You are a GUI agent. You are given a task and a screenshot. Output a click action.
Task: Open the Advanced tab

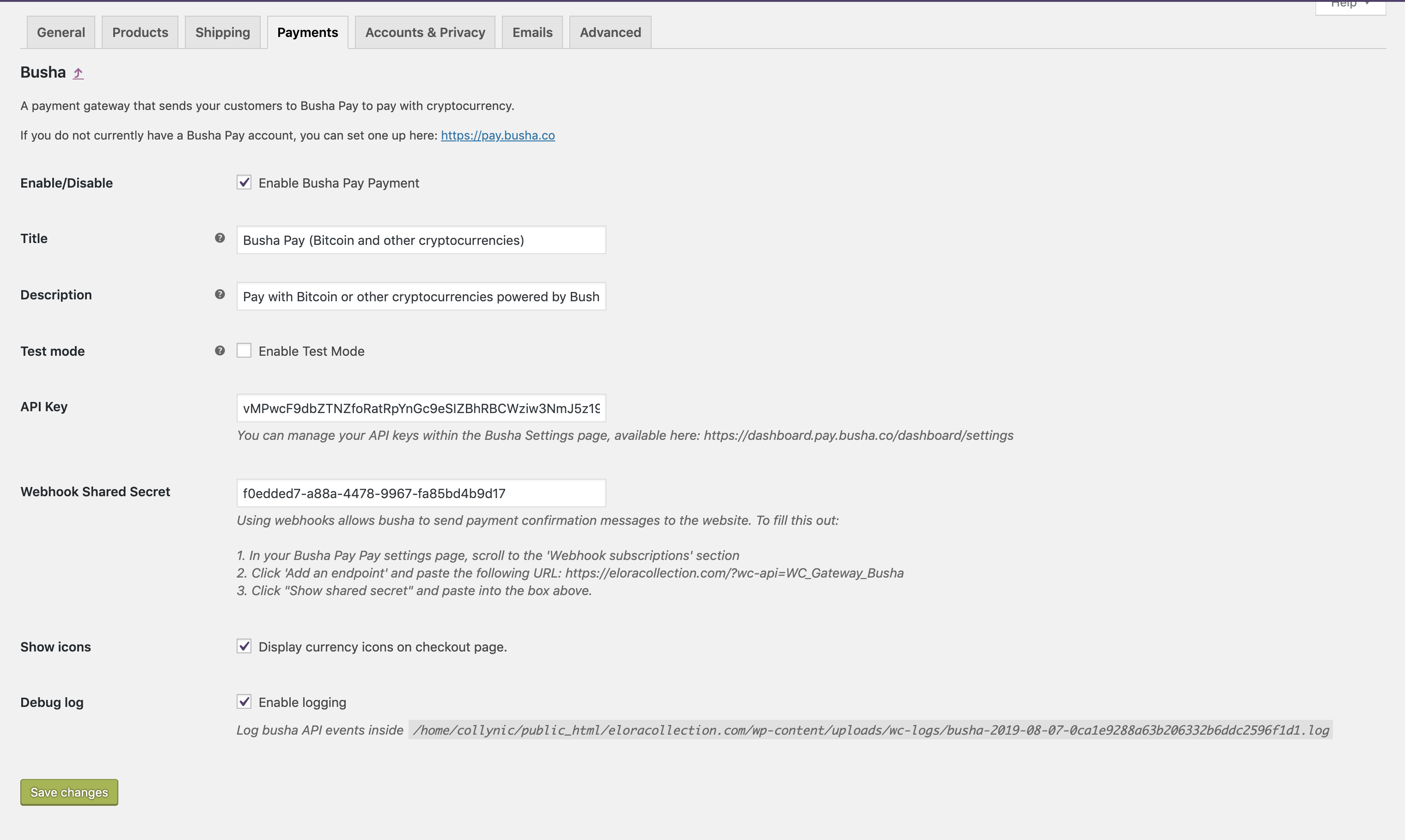coord(610,32)
